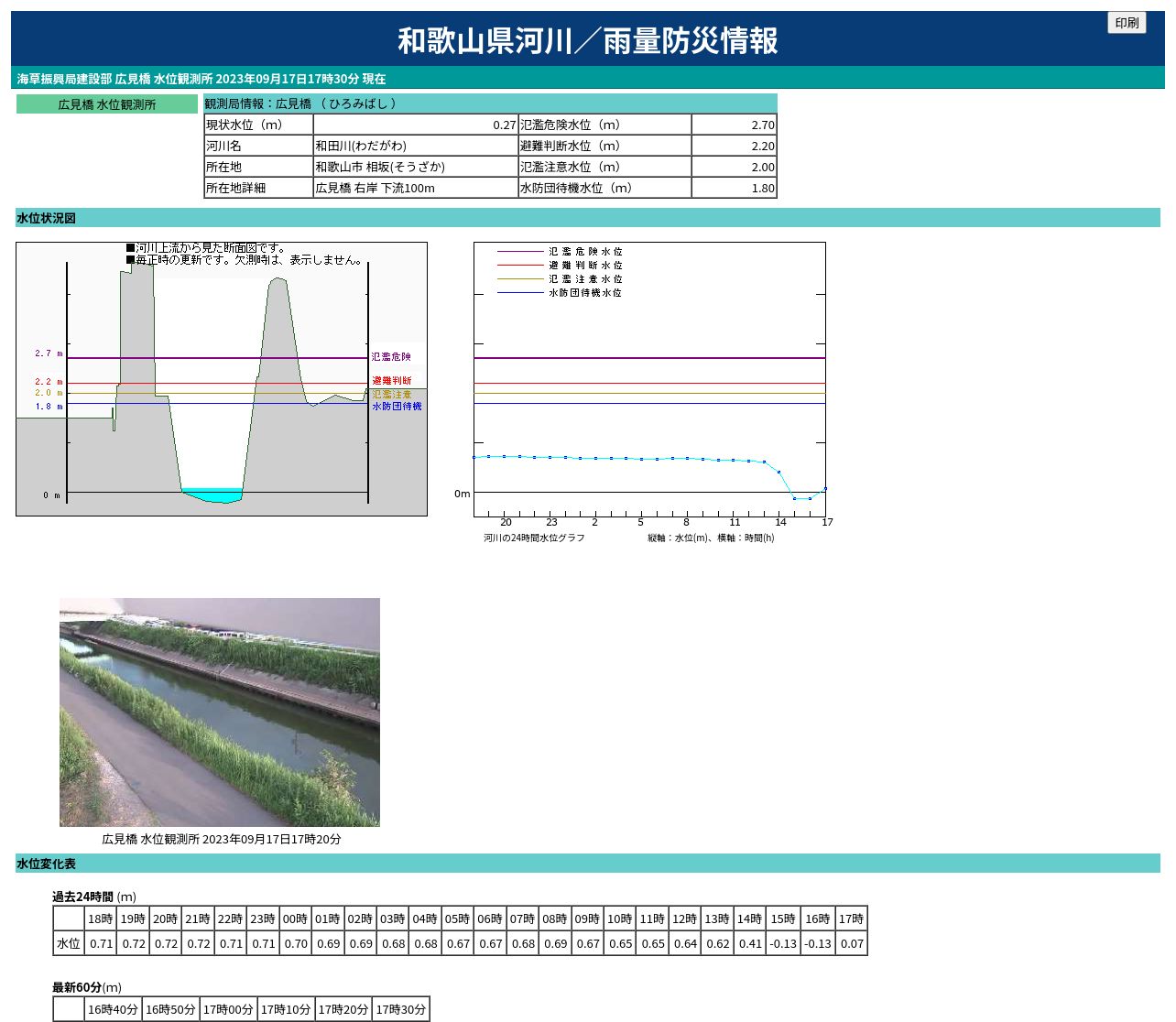The height and width of the screenshot is (1022, 1176).
Task: Click the 12時 water level 0.64
Action: [x=685, y=943]
